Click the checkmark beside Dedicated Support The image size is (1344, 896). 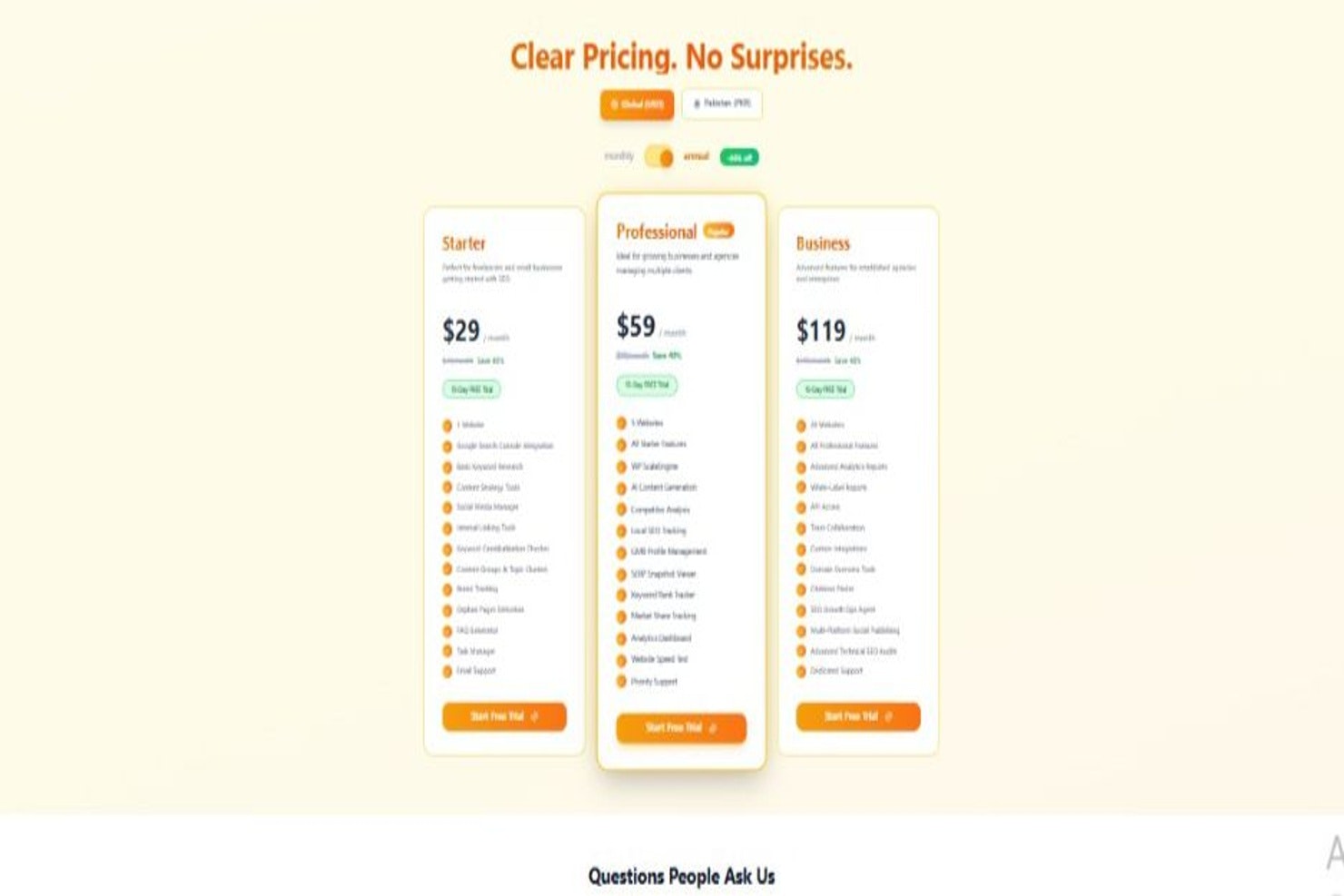[x=799, y=672]
